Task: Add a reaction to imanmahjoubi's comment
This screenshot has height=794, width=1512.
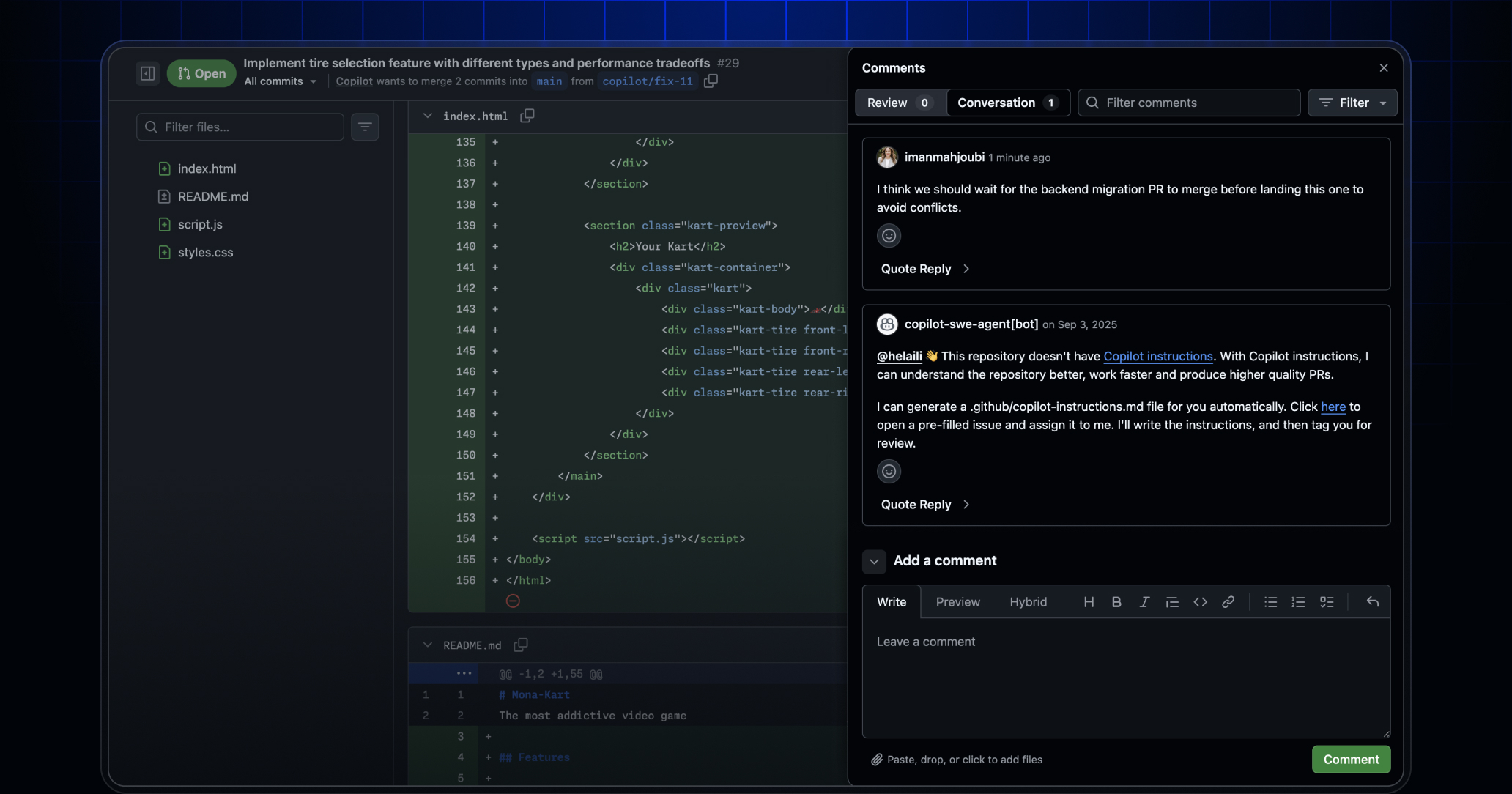Action: 889,235
